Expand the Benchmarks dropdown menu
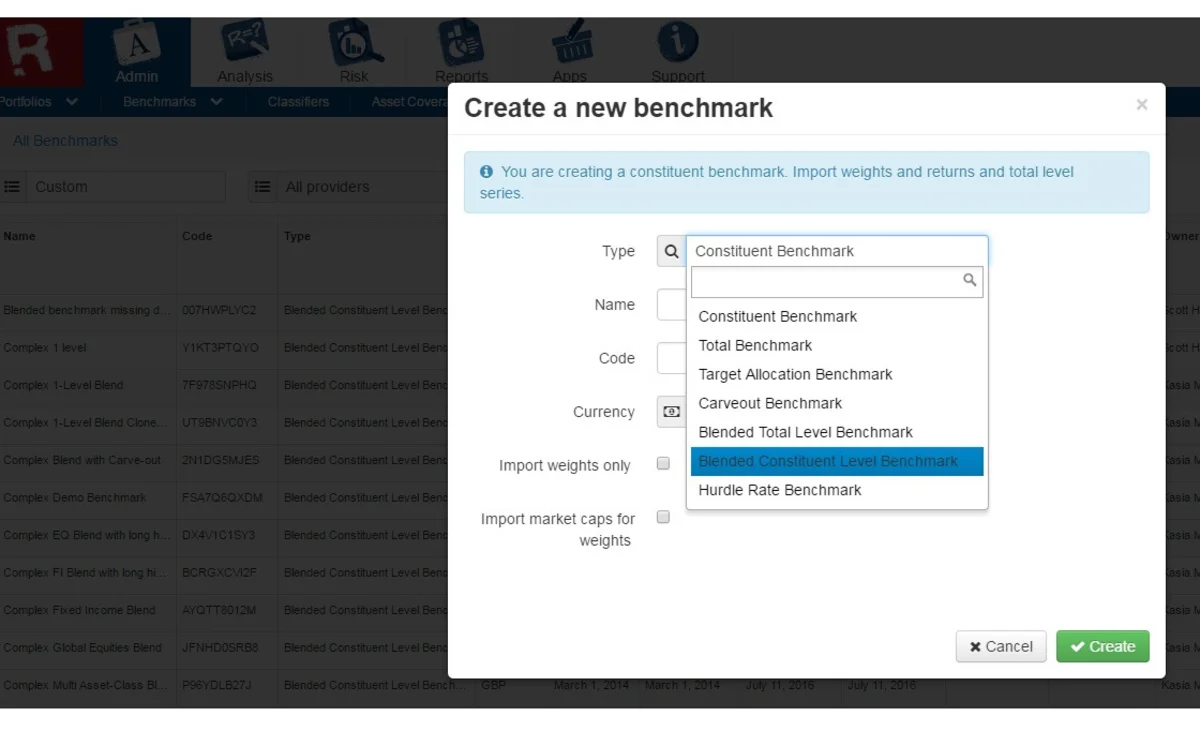Screen dimensions: 1200x743 pyautogui.click(x=171, y=102)
